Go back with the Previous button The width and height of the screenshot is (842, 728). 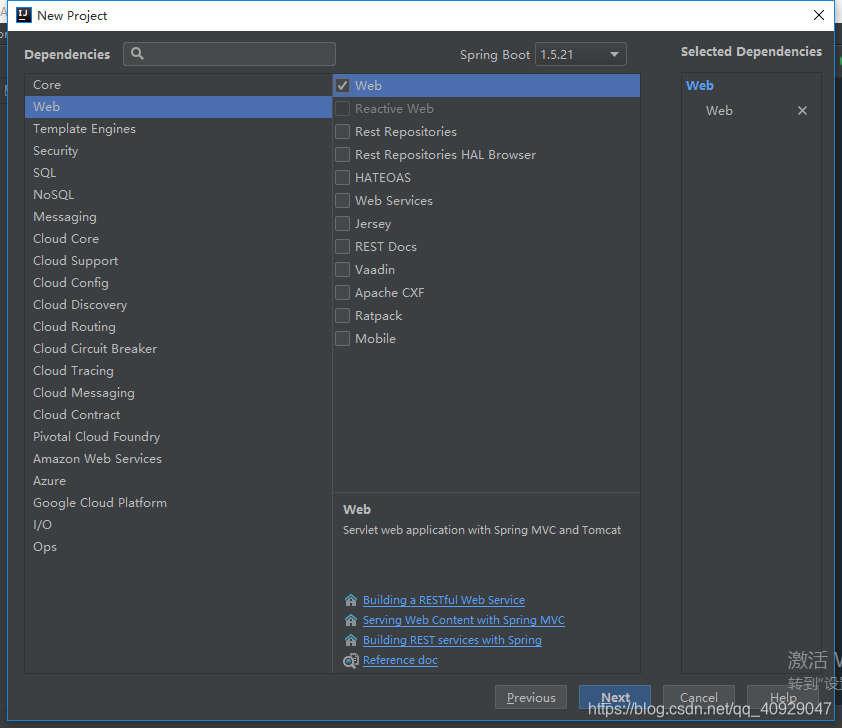[x=531, y=697]
